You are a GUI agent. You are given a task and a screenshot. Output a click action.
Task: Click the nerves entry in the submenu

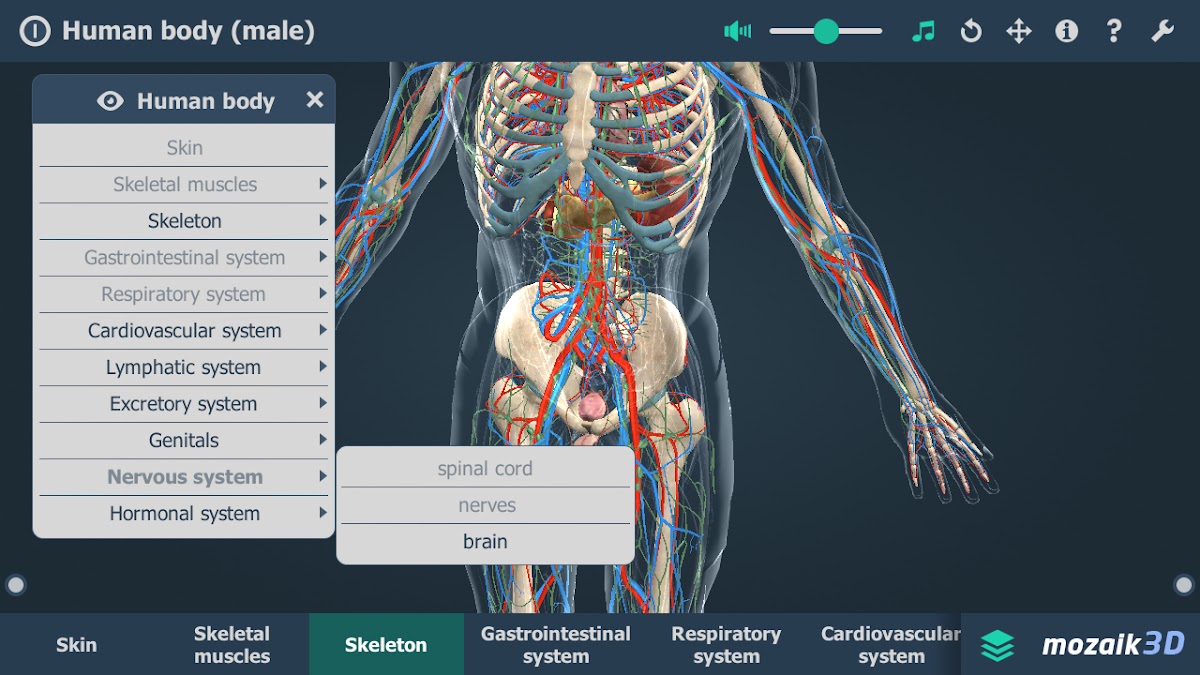486,506
